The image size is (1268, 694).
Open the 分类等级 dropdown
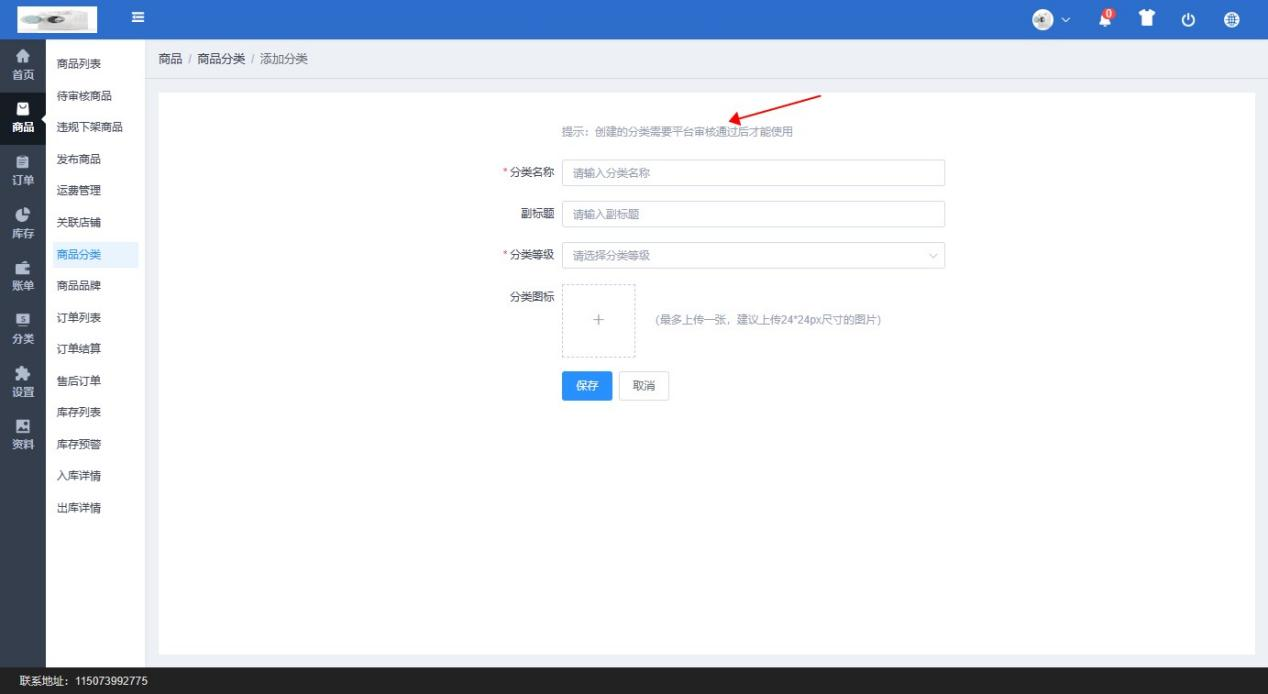753,255
